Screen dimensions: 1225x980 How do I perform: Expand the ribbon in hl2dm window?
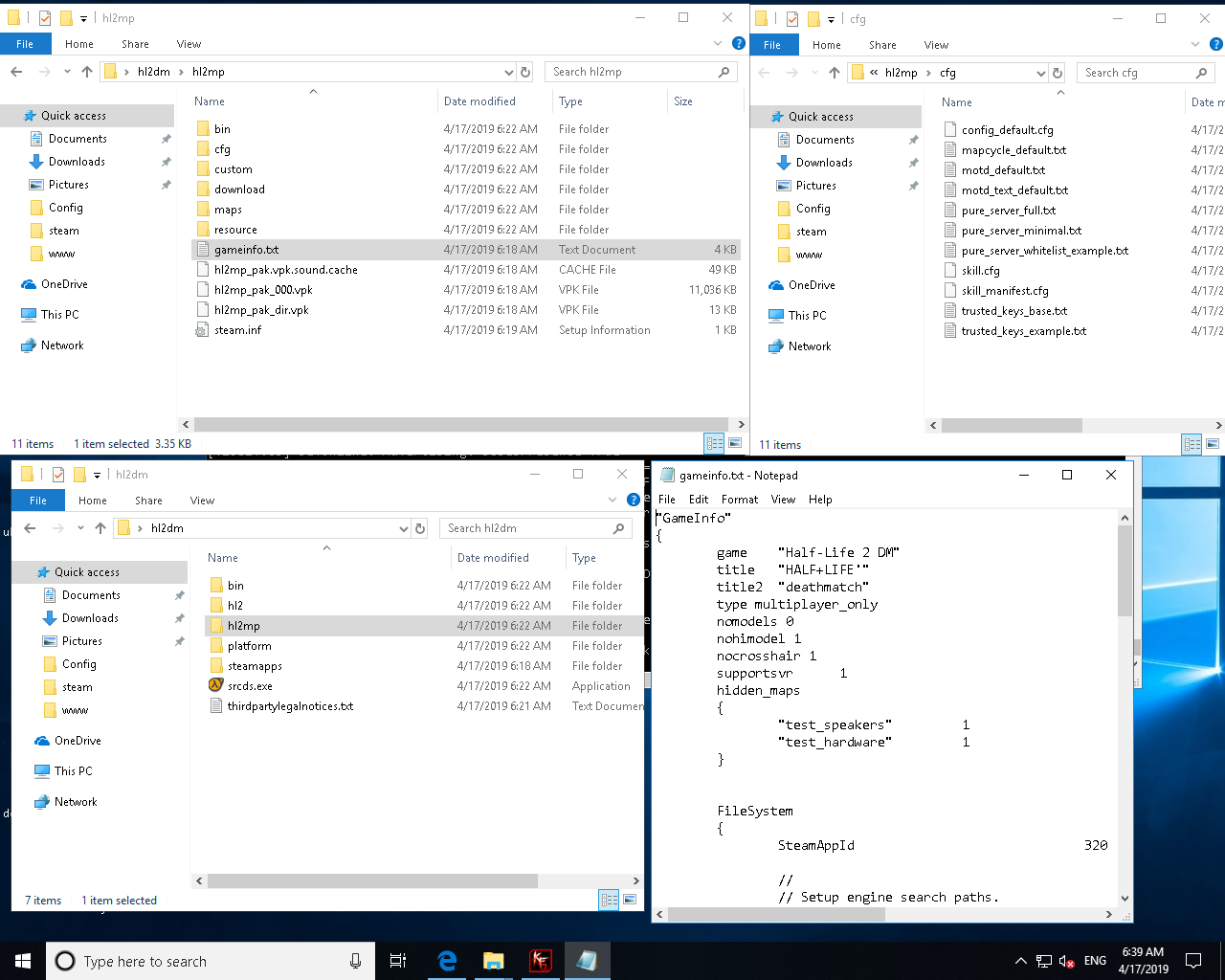(612, 500)
